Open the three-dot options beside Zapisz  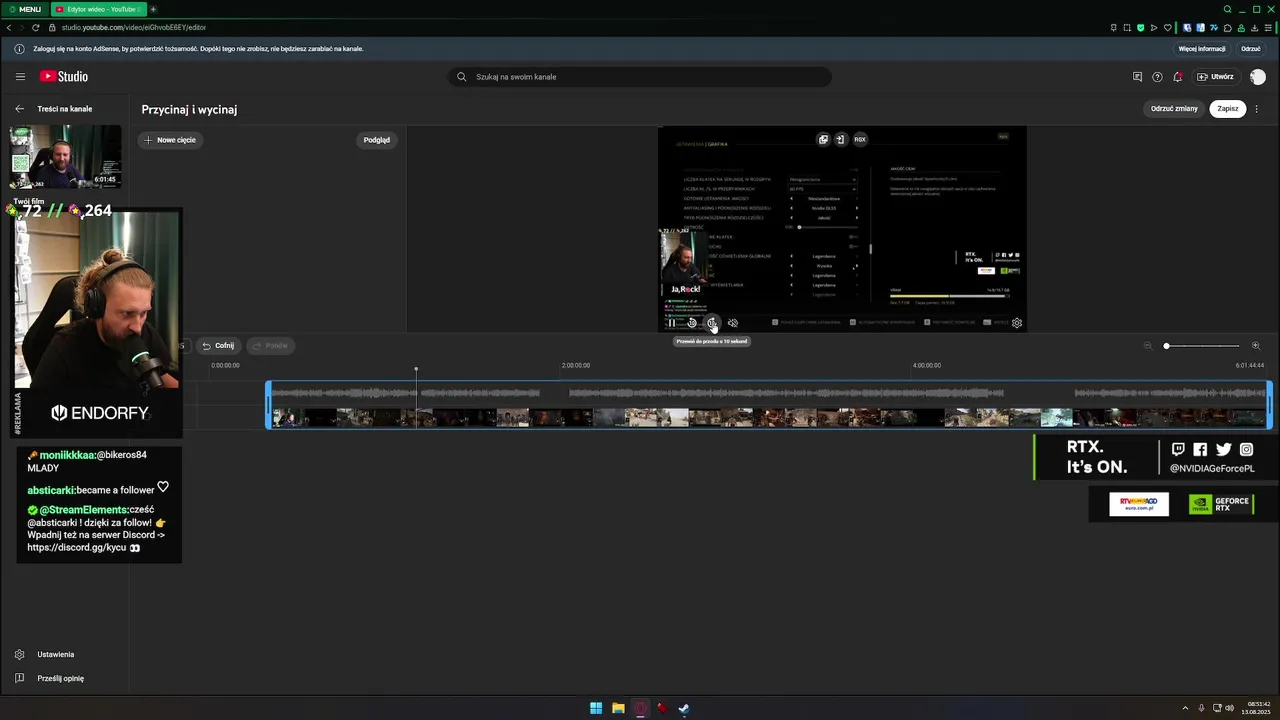(x=1257, y=109)
